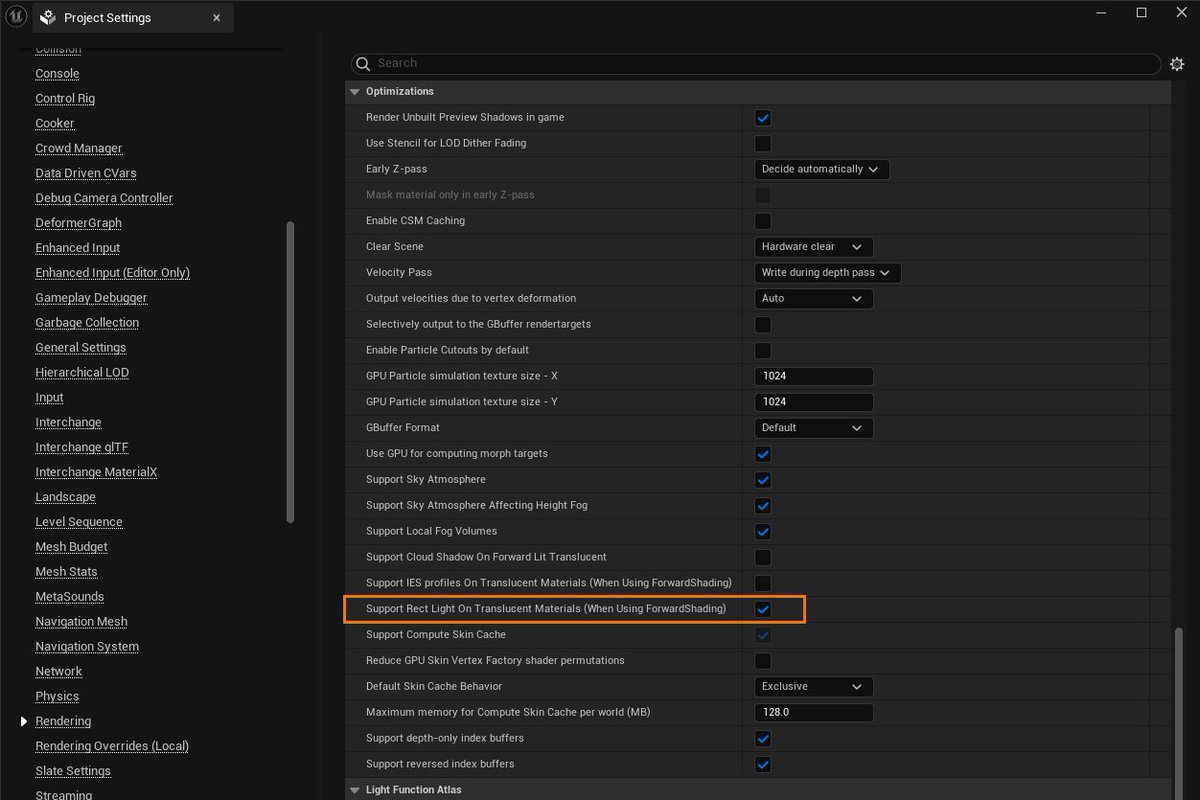Open Navigation Mesh settings
Screen dimensions: 1200x800
[81, 622]
